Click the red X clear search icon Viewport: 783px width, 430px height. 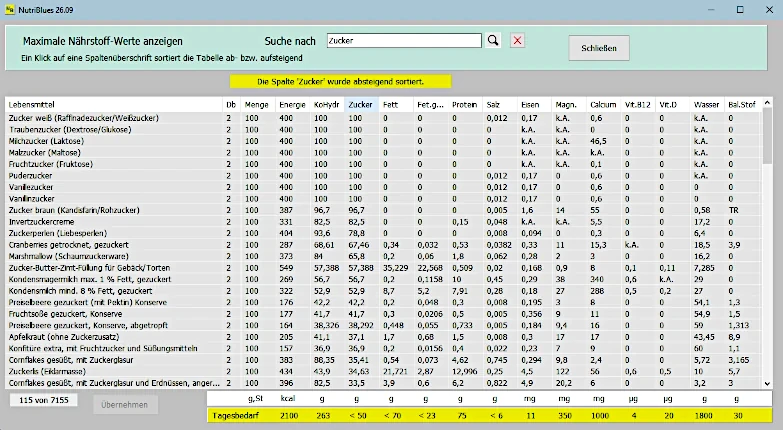517,41
